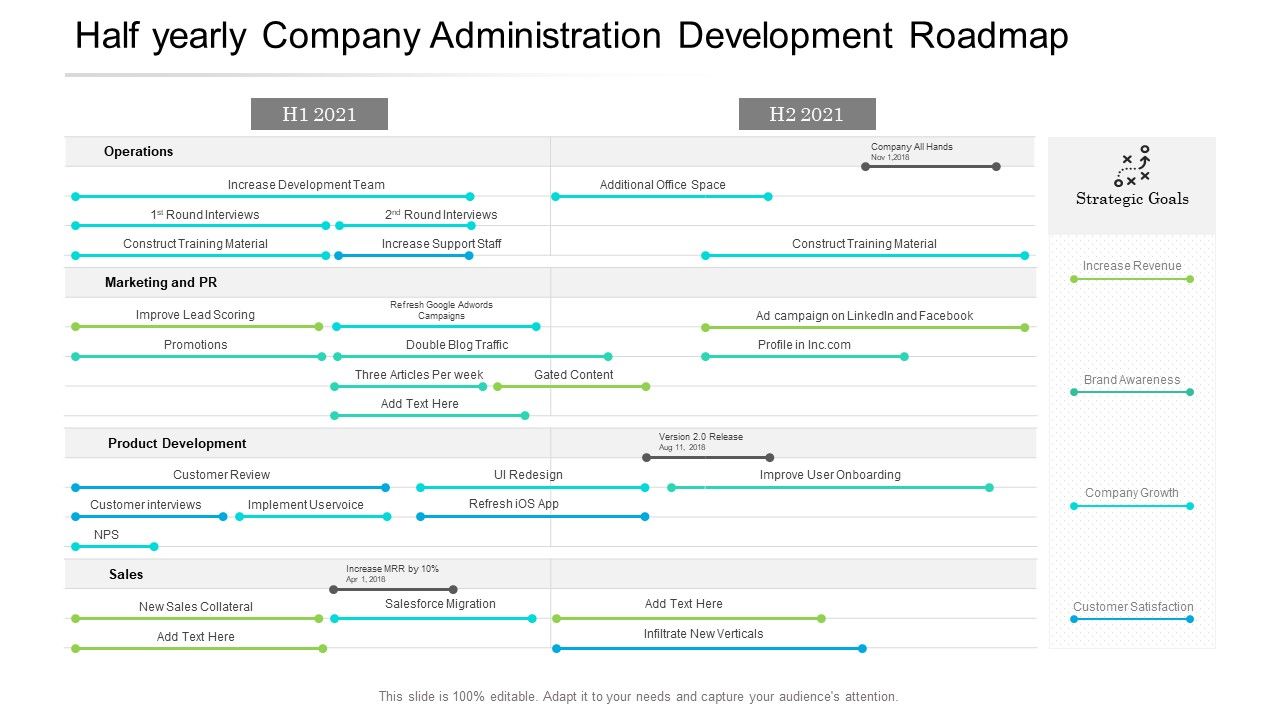Select the Promotions label
The image size is (1280, 720).
coord(196,345)
